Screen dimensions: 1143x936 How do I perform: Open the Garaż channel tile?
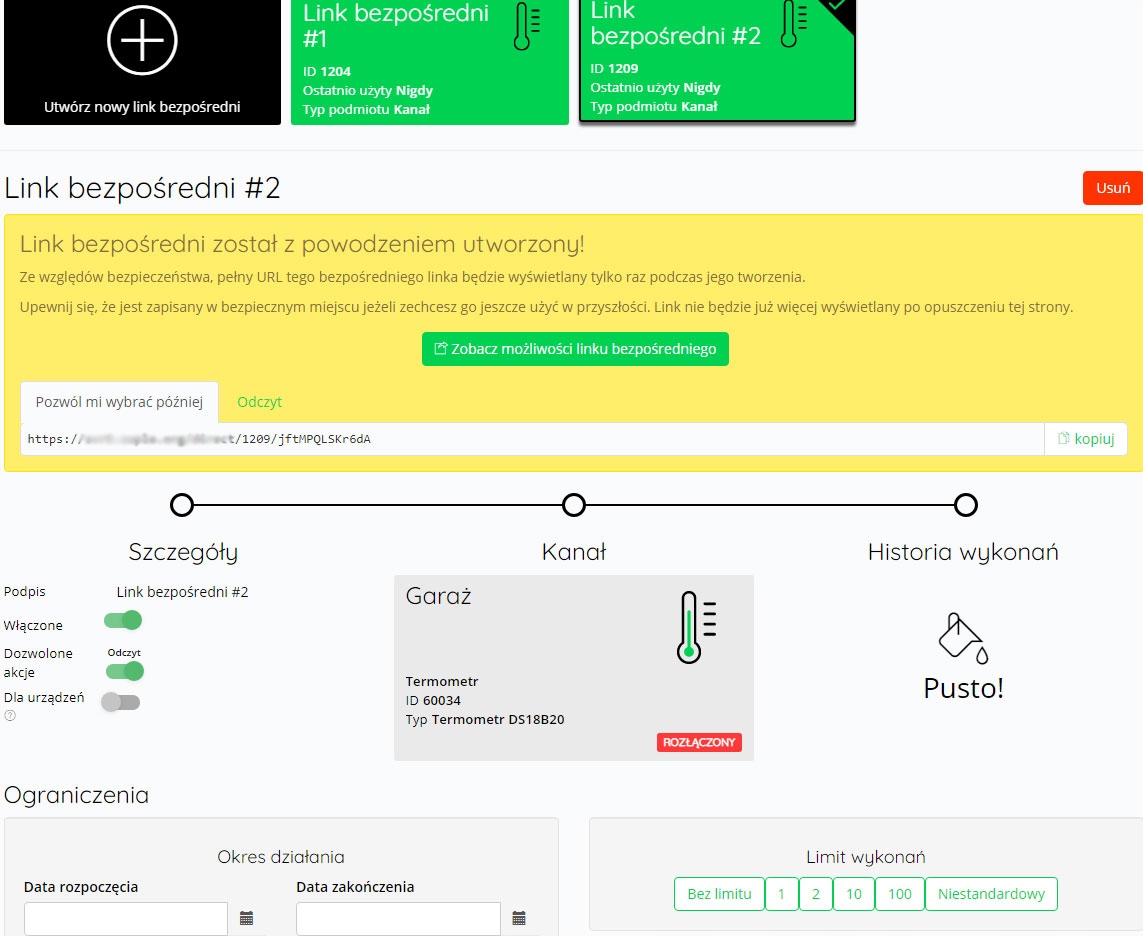click(x=574, y=668)
